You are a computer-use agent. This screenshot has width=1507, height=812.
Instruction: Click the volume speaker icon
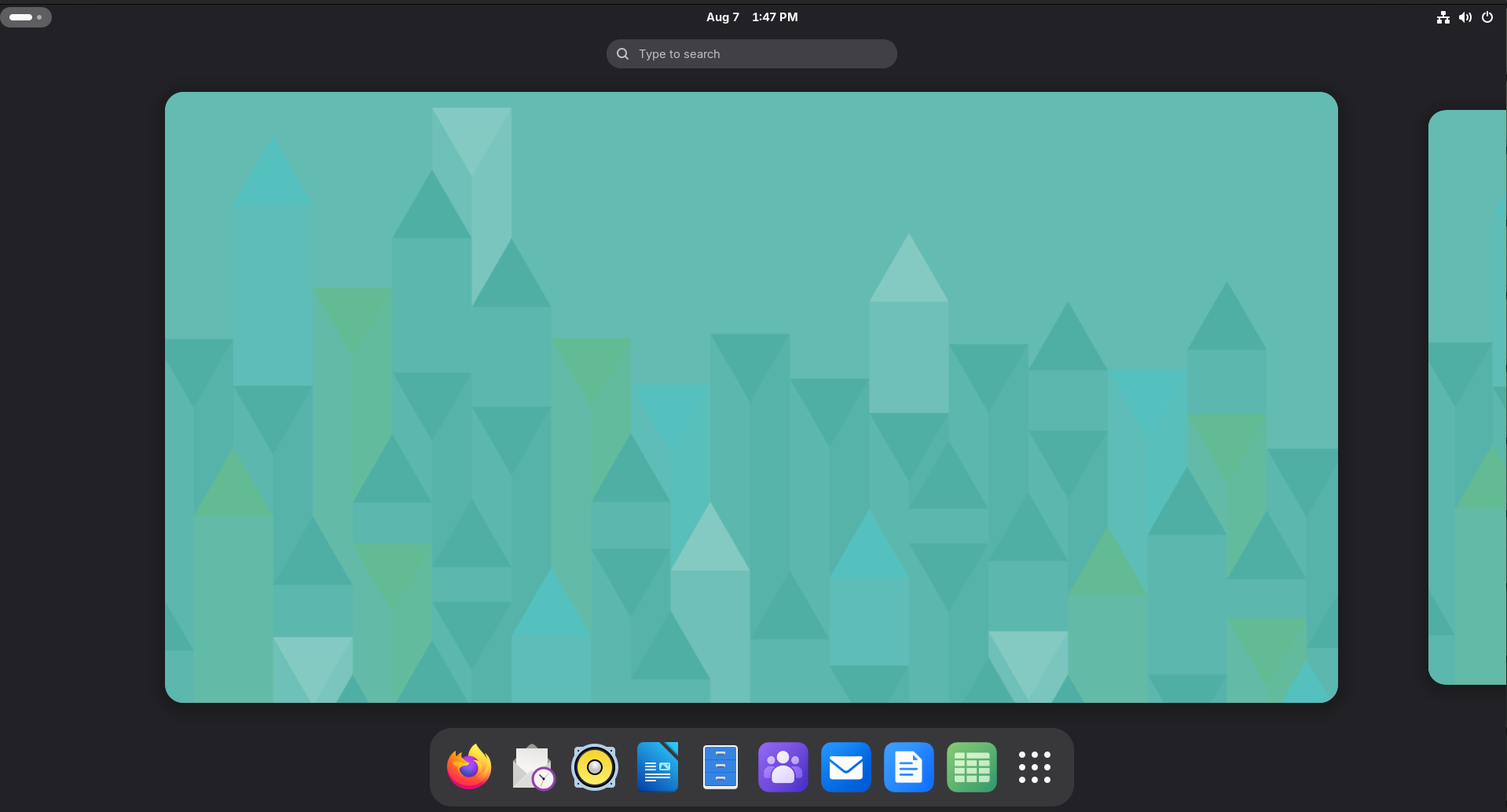click(x=1465, y=17)
